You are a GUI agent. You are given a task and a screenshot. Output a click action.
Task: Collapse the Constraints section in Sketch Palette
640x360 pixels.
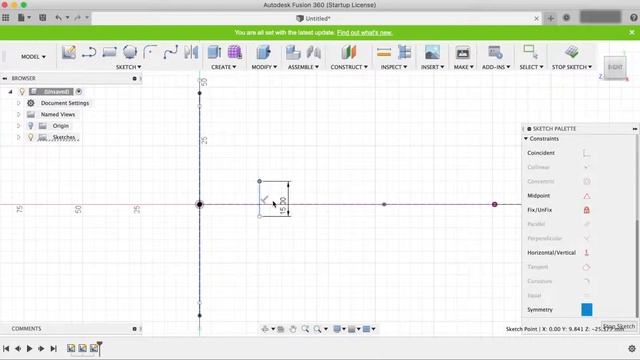click(x=526, y=139)
